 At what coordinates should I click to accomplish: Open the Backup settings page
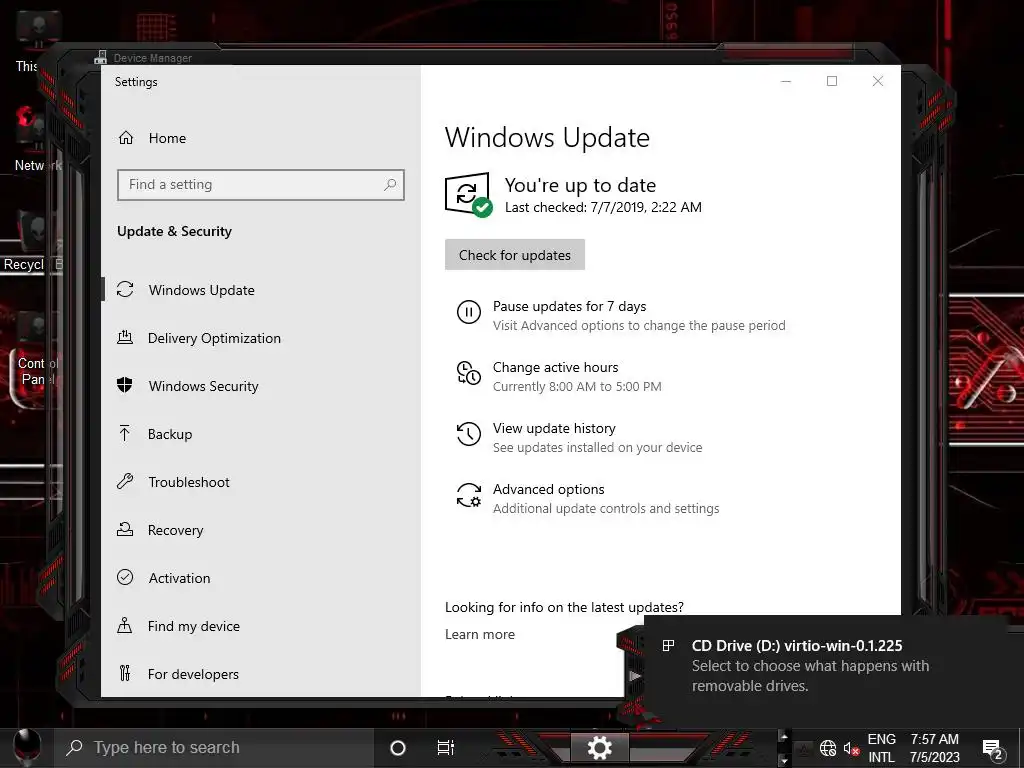[x=170, y=434]
